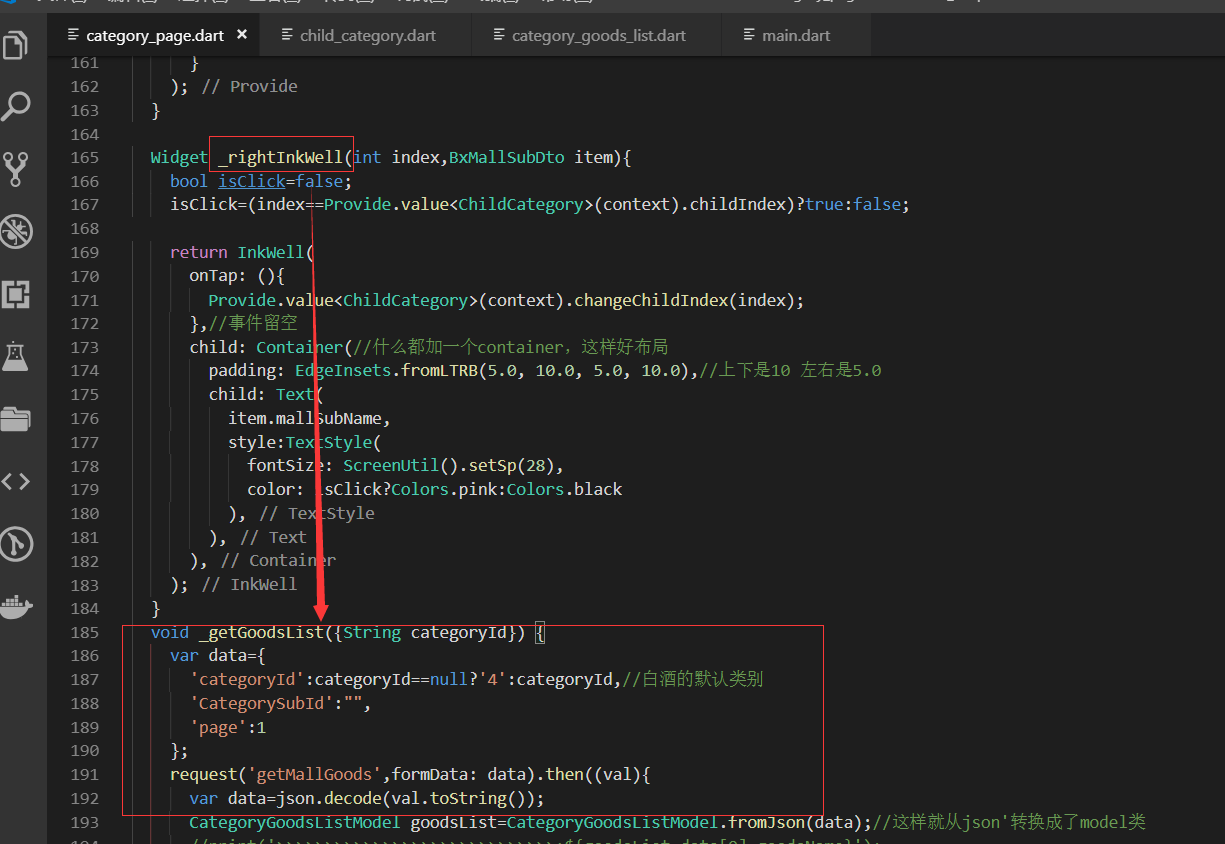Click file icon on main.dart tab
This screenshot has width=1225, height=844.
tap(749, 35)
